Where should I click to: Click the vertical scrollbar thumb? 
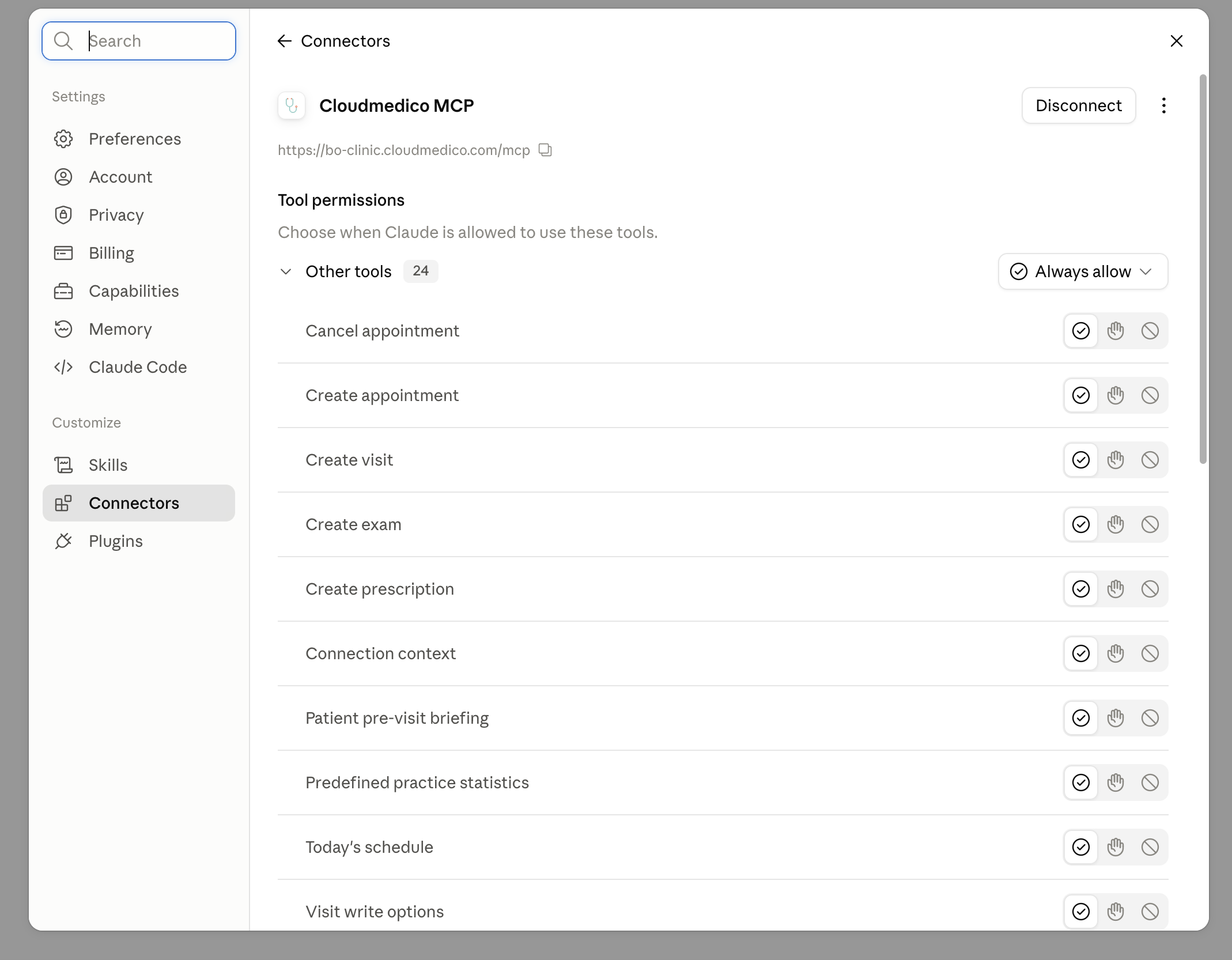click(x=1203, y=269)
